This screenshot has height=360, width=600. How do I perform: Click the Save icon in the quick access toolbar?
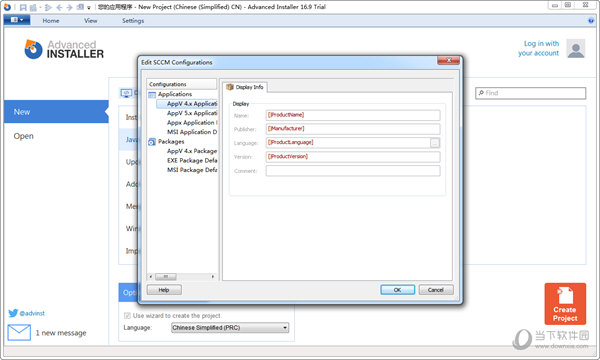[x=23, y=7]
